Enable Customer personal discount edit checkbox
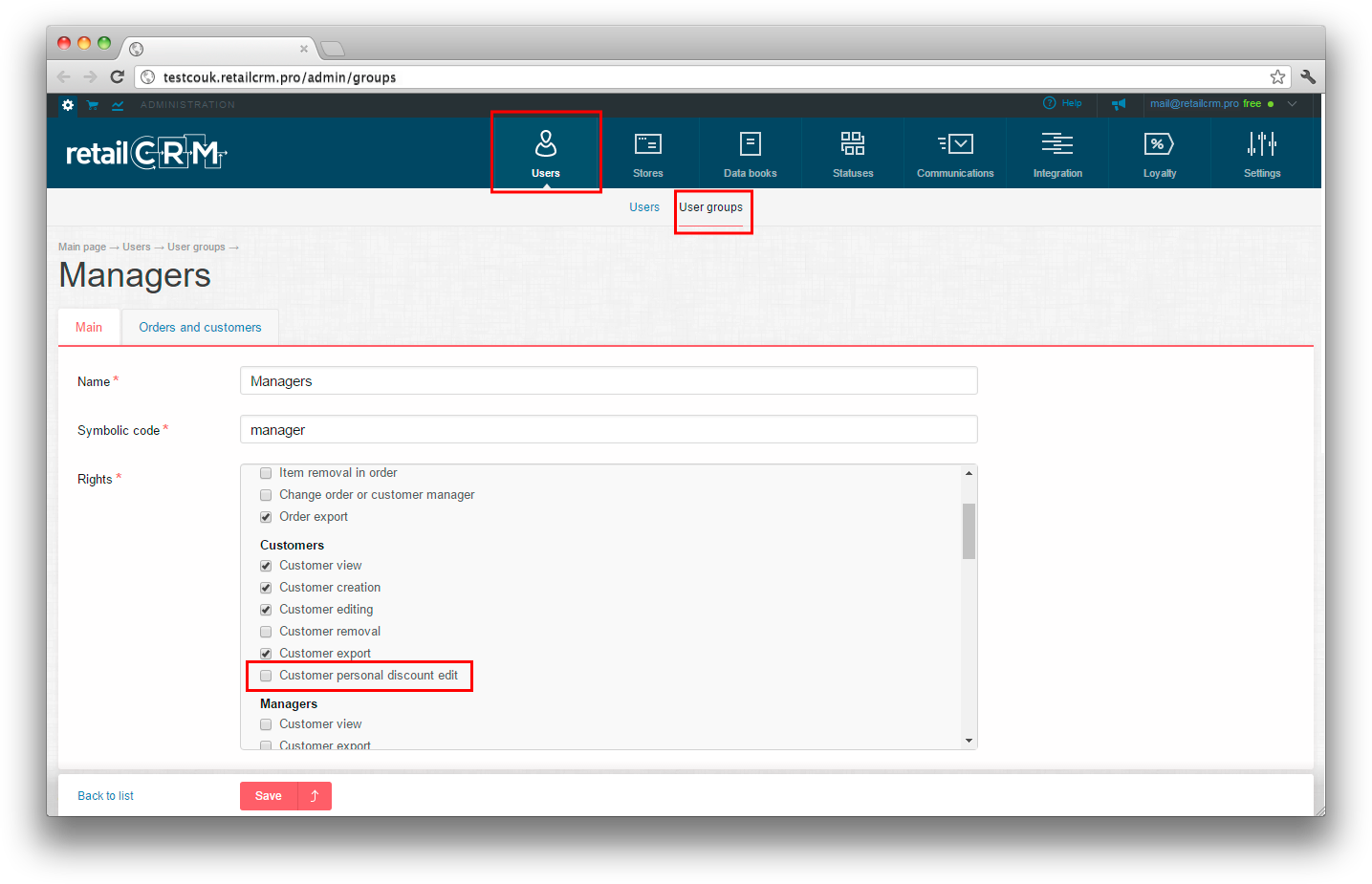This screenshot has width=1372, height=884. click(266, 676)
